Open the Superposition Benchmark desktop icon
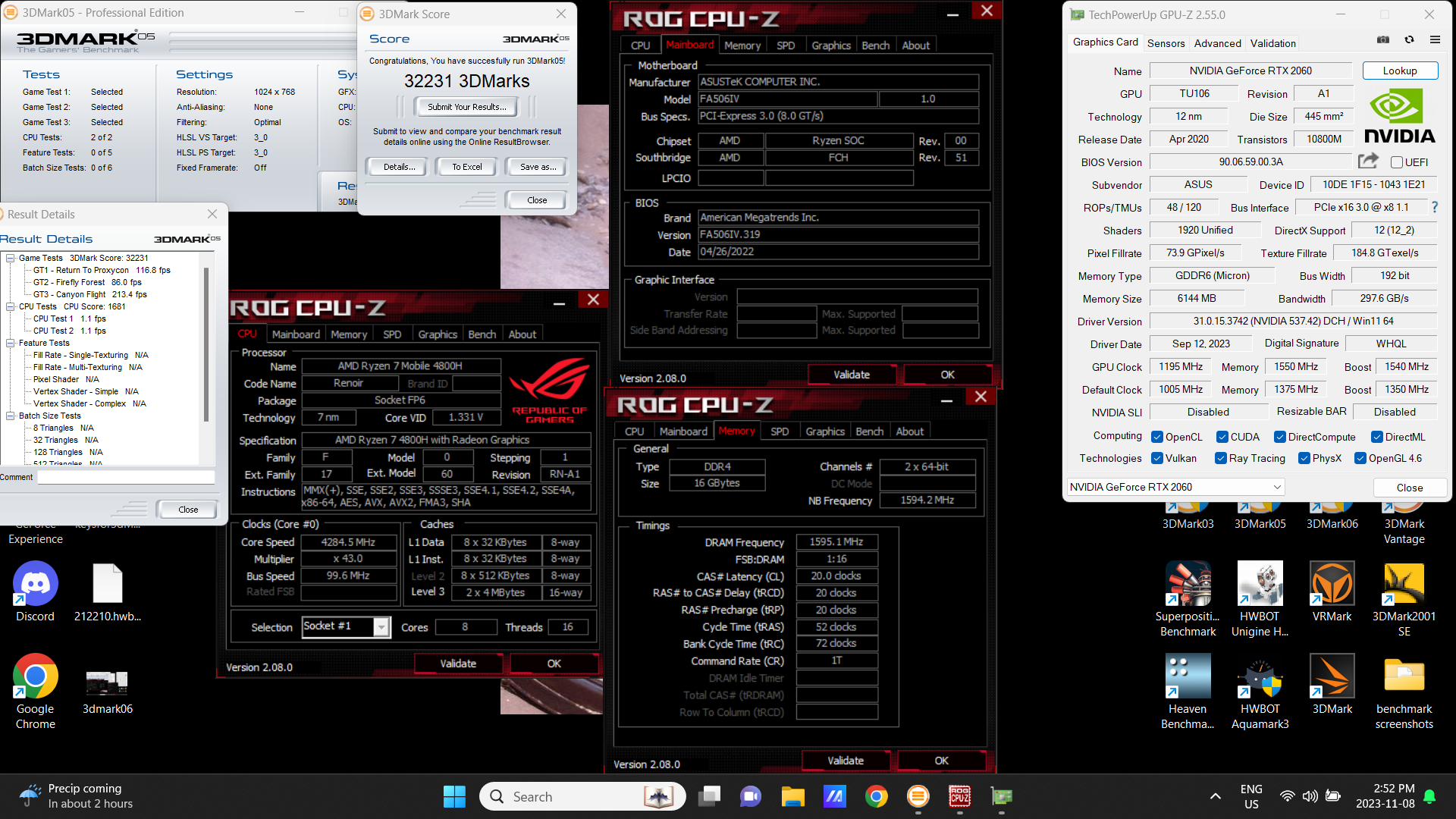The height and width of the screenshot is (819, 1456). pyautogui.click(x=1188, y=599)
